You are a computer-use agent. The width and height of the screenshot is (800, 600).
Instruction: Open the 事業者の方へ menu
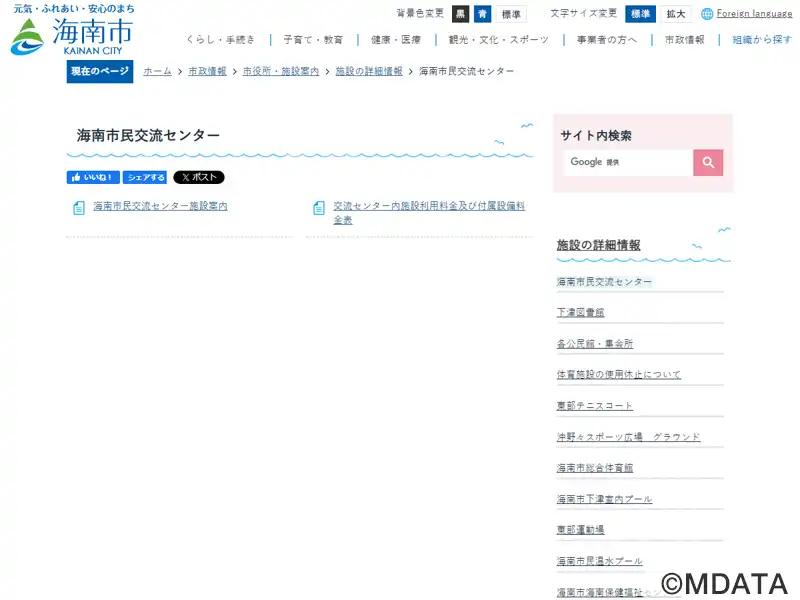607,39
